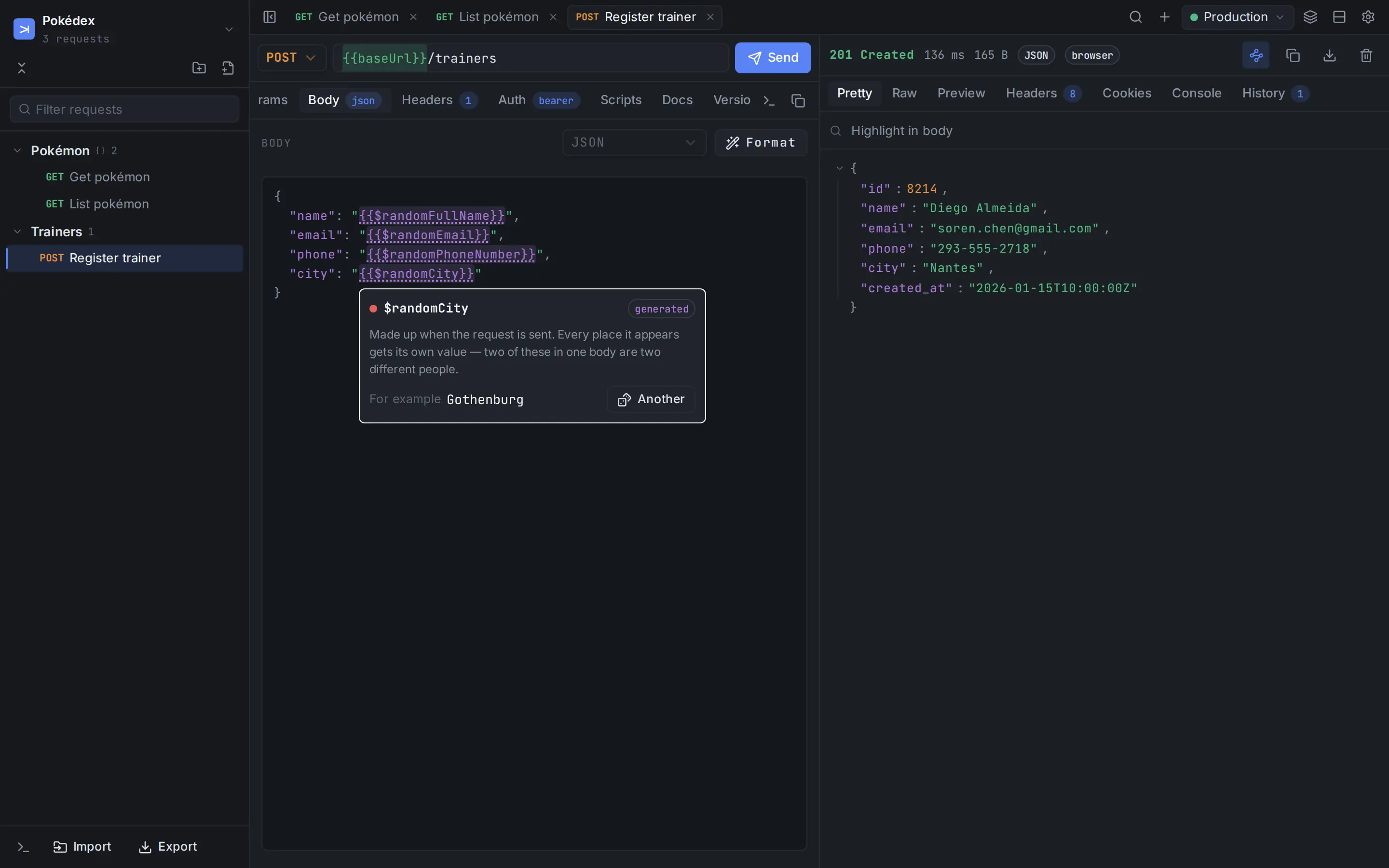Screen dimensions: 1389x868
Task: Open the POST method dropdown
Action: click(292, 57)
